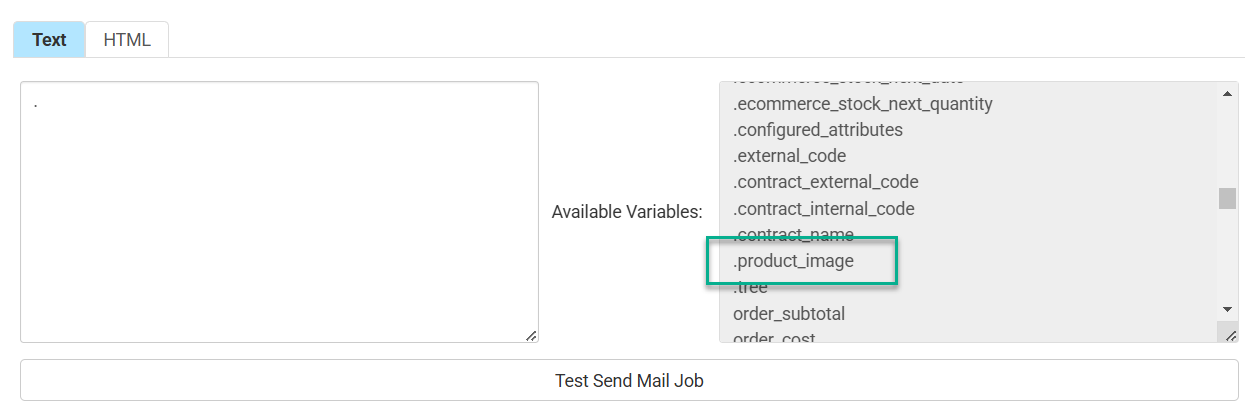
Task: Click the Available Variables label
Action: pos(627,212)
